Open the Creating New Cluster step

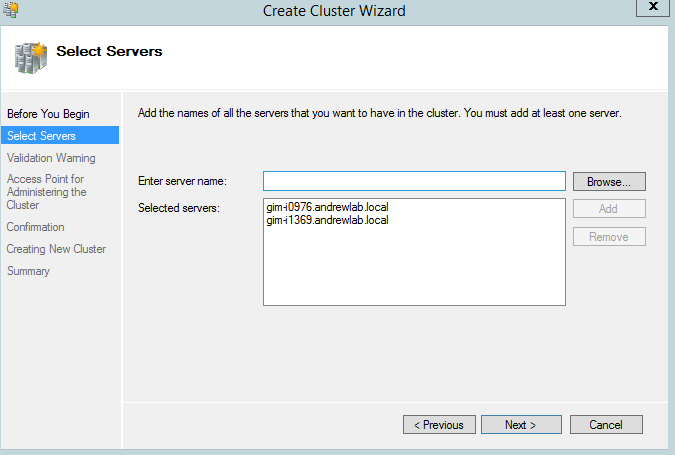(56, 249)
